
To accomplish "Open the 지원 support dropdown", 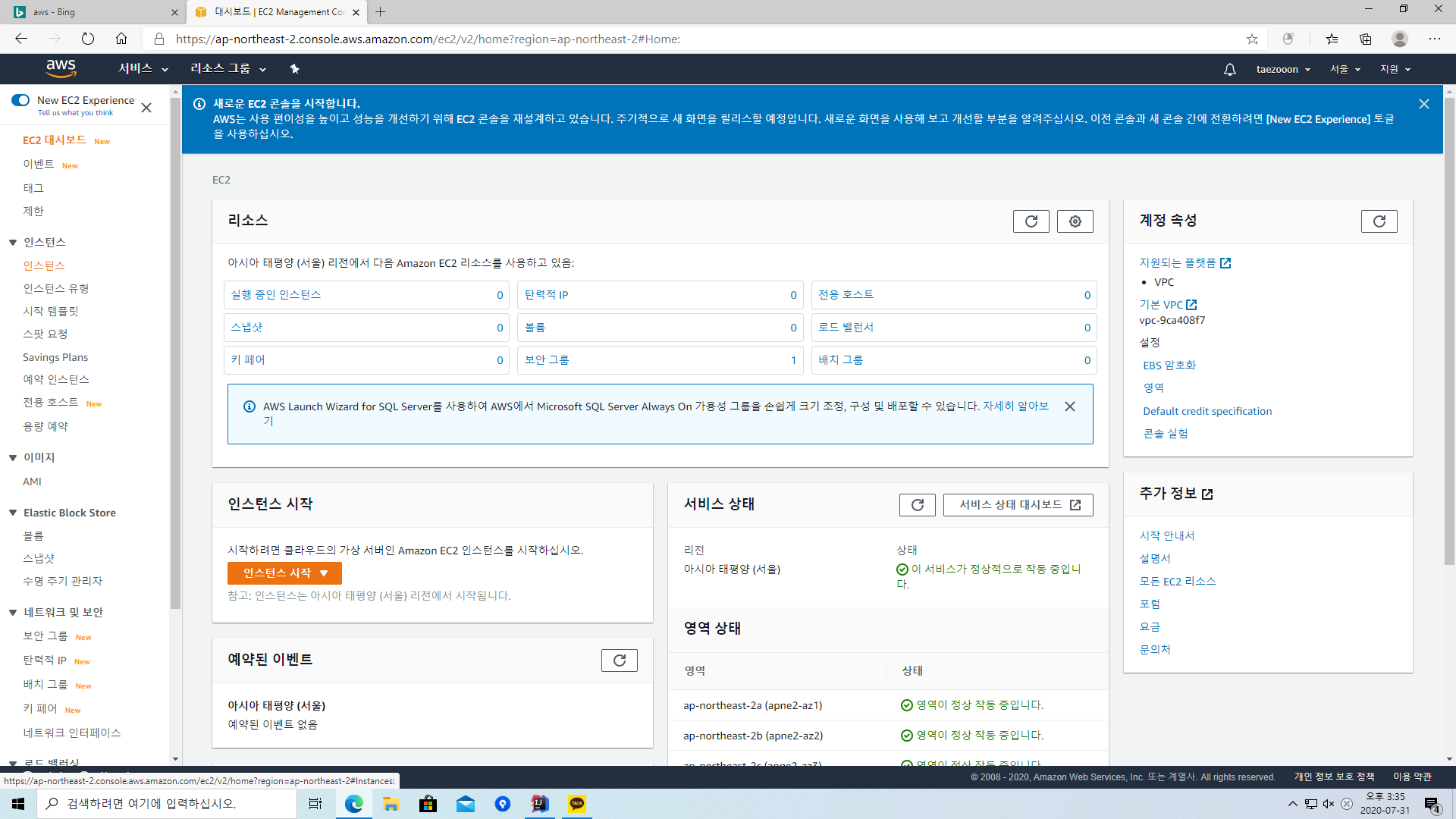I will (x=1395, y=69).
